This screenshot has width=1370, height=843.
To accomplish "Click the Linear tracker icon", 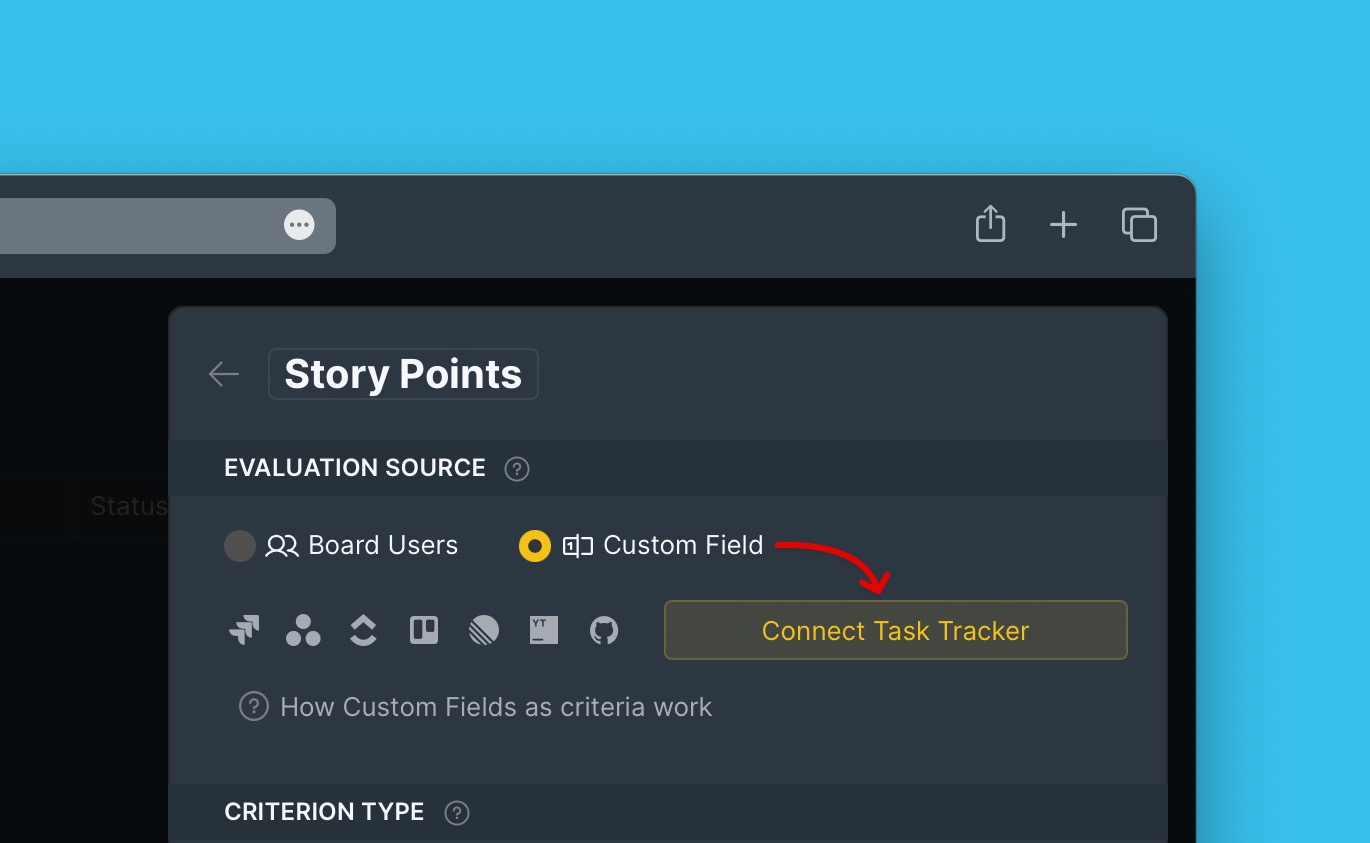I will tap(484, 630).
